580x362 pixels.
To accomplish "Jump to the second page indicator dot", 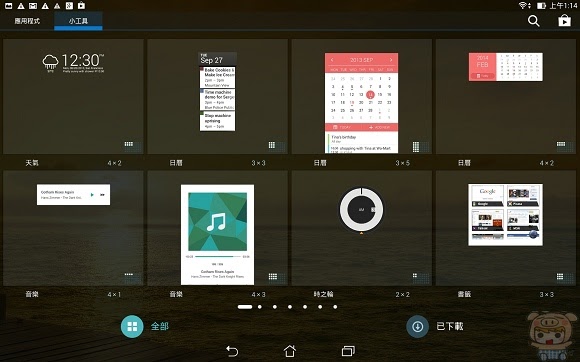I will click(x=260, y=307).
